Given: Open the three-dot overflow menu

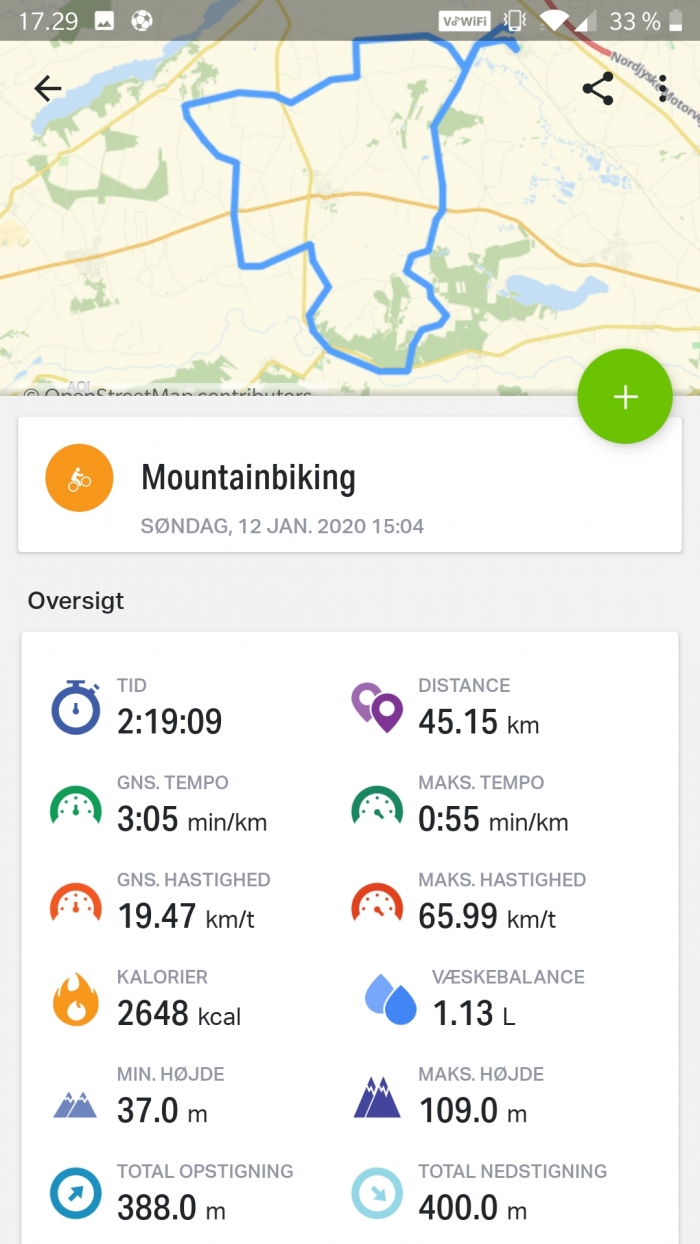Looking at the screenshot, I should 663,89.
